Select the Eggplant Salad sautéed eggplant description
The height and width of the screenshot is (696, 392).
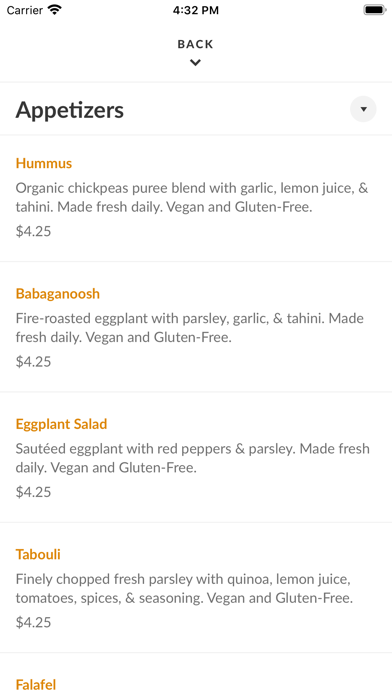(192, 458)
